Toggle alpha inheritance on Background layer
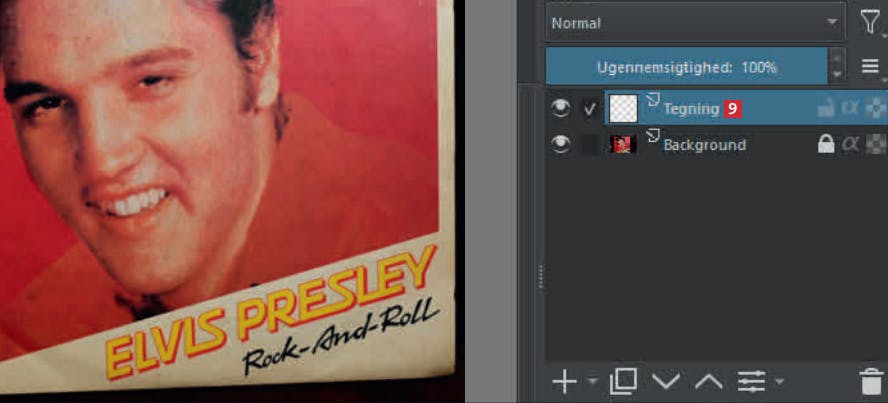This screenshot has height=403, width=888. point(850,144)
